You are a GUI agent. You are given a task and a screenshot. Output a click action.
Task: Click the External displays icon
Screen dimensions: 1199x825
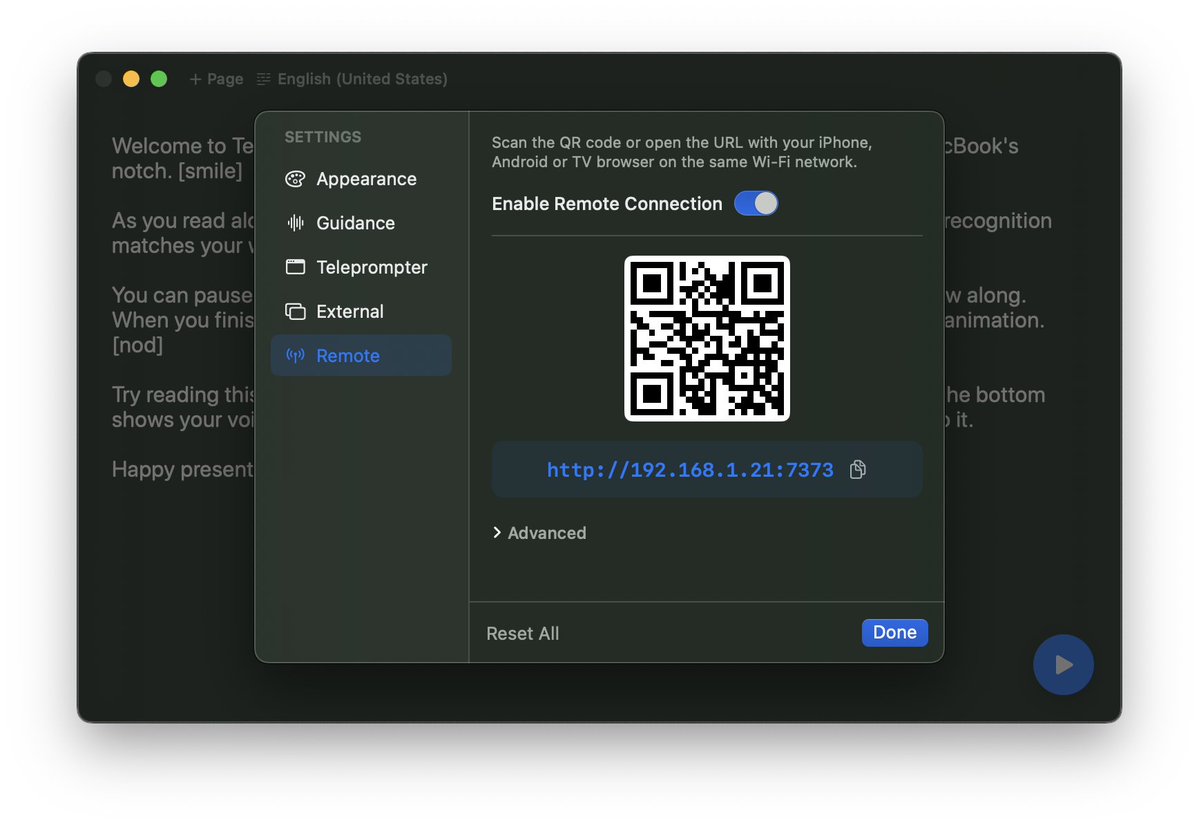point(295,312)
